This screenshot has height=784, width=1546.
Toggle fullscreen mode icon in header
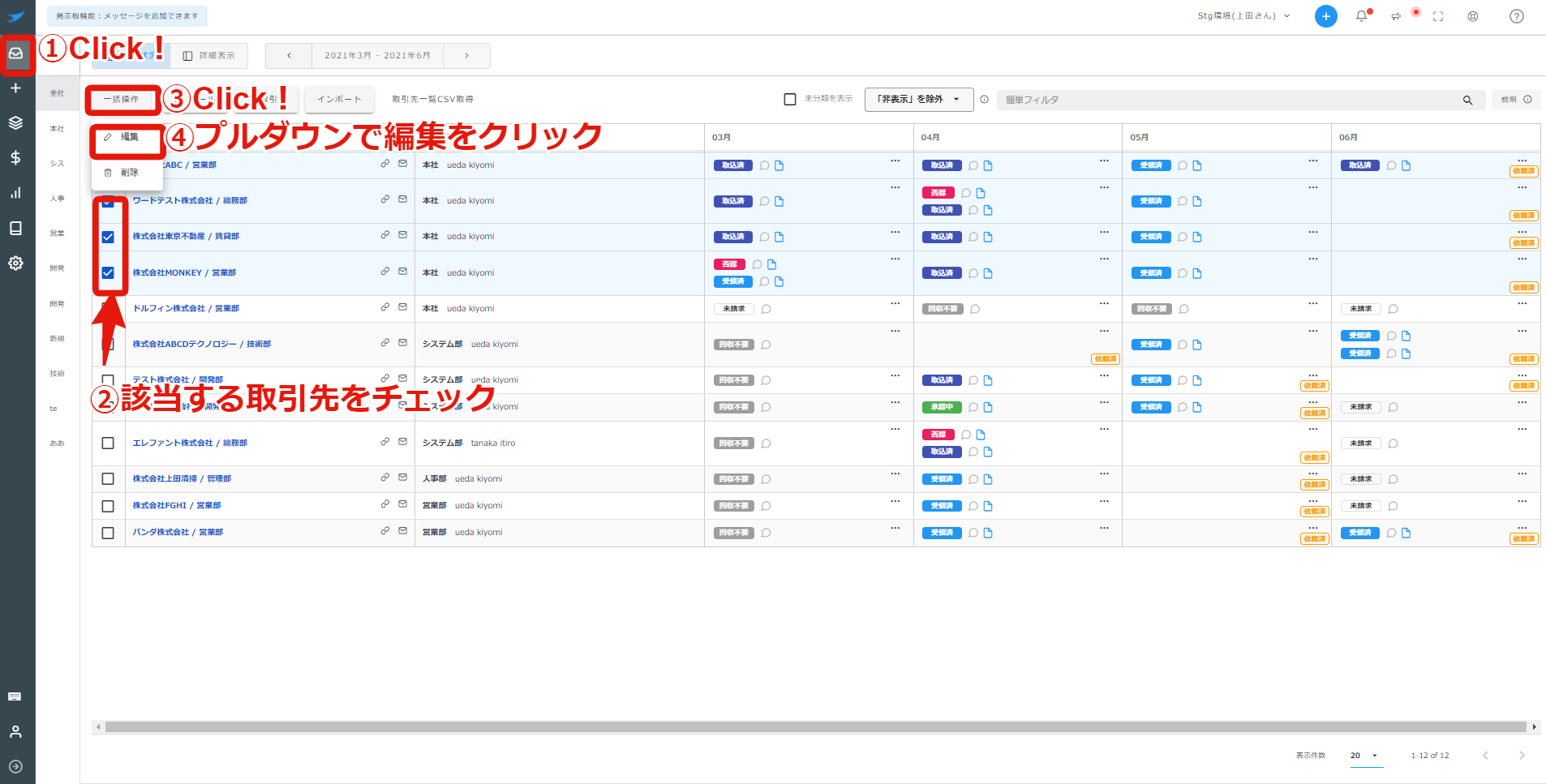[1438, 16]
